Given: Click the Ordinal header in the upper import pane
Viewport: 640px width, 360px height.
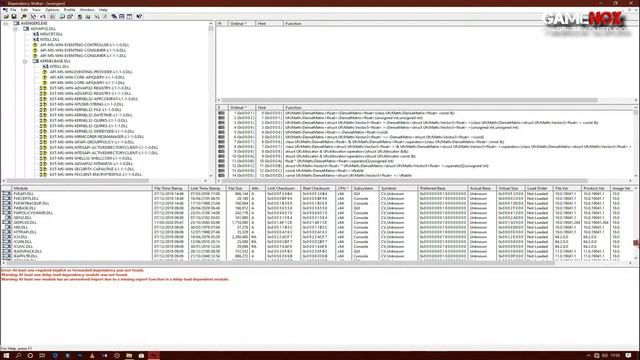Looking at the screenshot, I should [241, 24].
